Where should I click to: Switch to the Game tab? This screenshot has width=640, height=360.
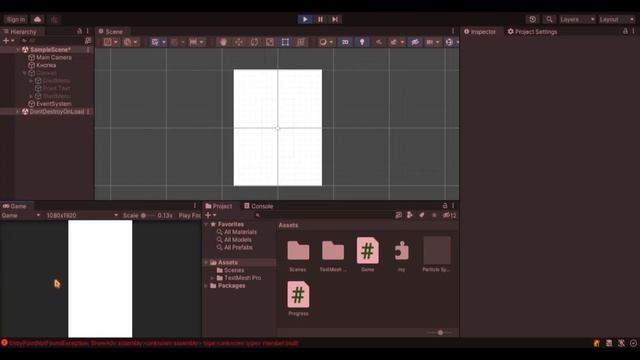click(15, 206)
